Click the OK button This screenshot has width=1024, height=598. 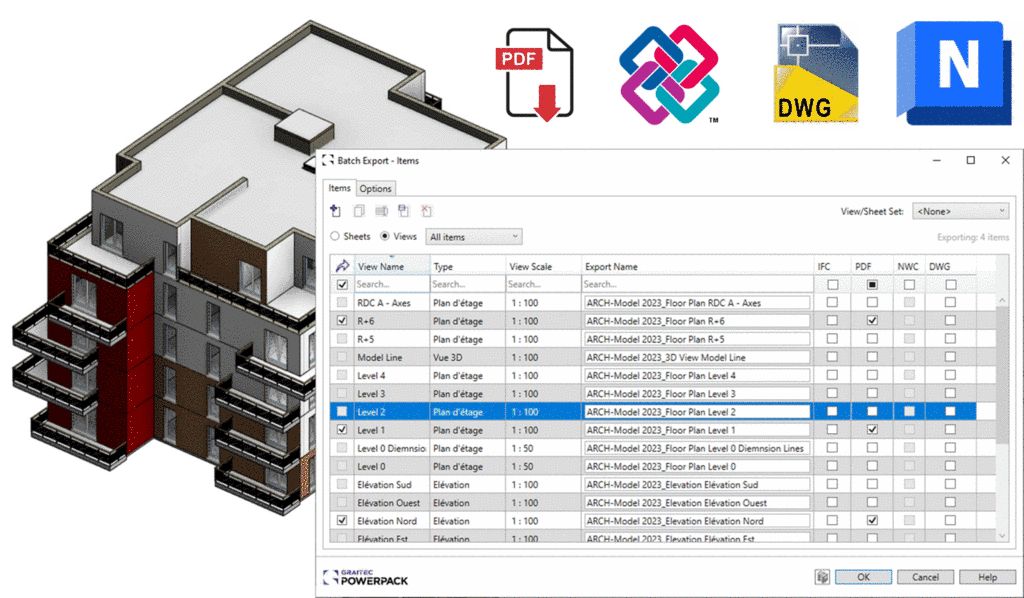863,577
